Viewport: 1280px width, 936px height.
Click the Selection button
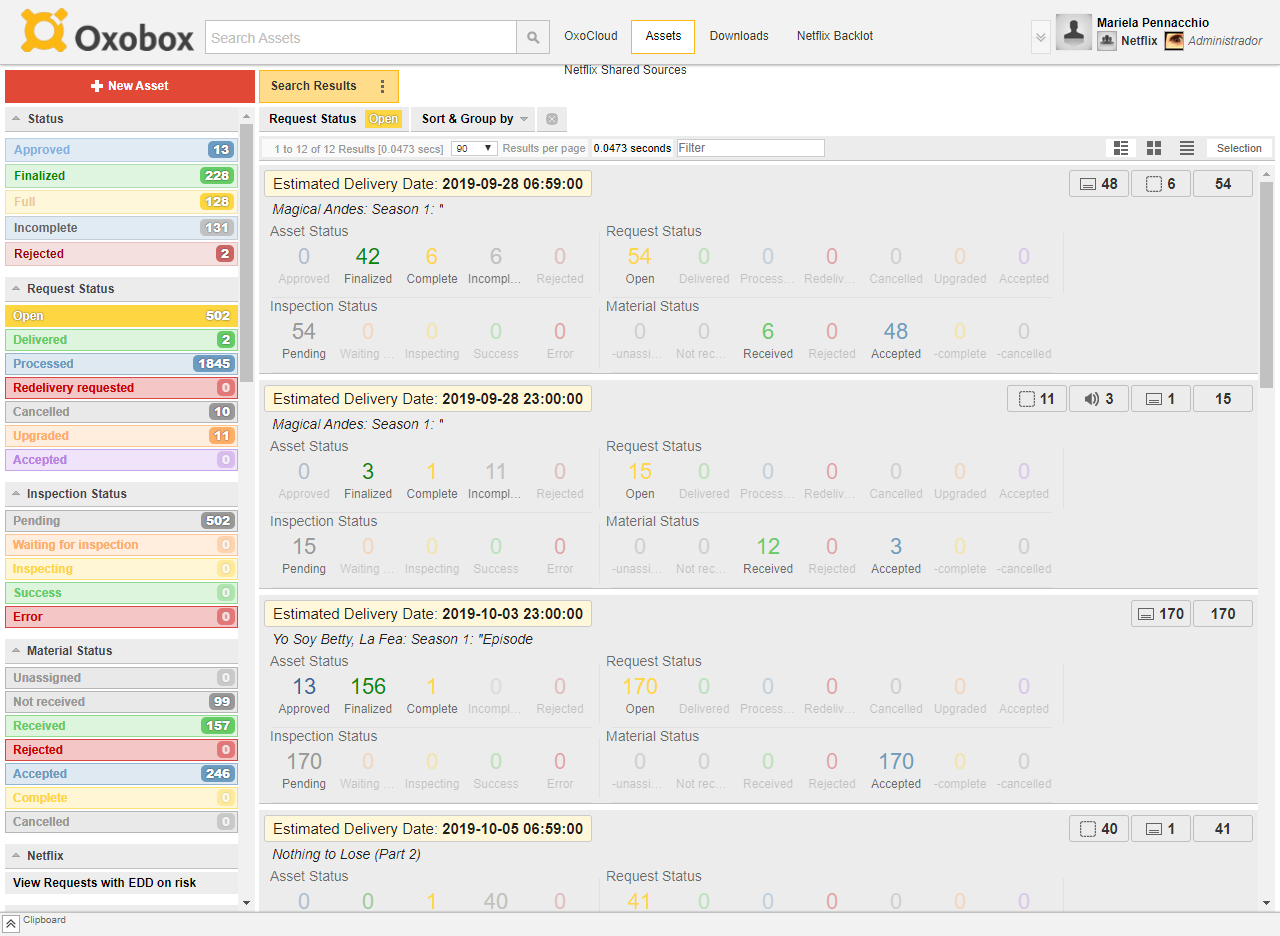tap(1239, 148)
